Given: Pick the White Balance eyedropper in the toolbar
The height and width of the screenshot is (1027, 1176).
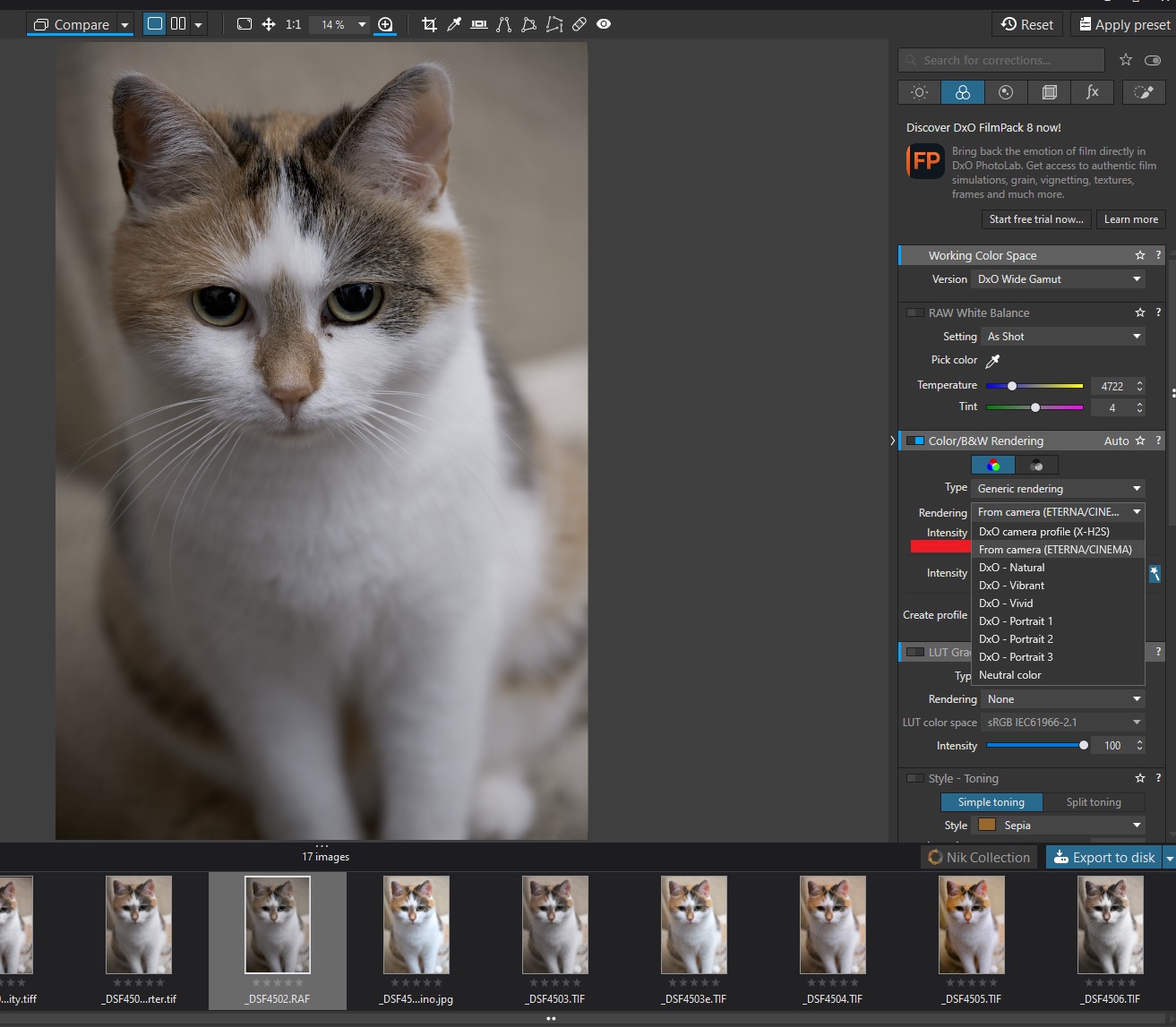Looking at the screenshot, I should pos(454,24).
